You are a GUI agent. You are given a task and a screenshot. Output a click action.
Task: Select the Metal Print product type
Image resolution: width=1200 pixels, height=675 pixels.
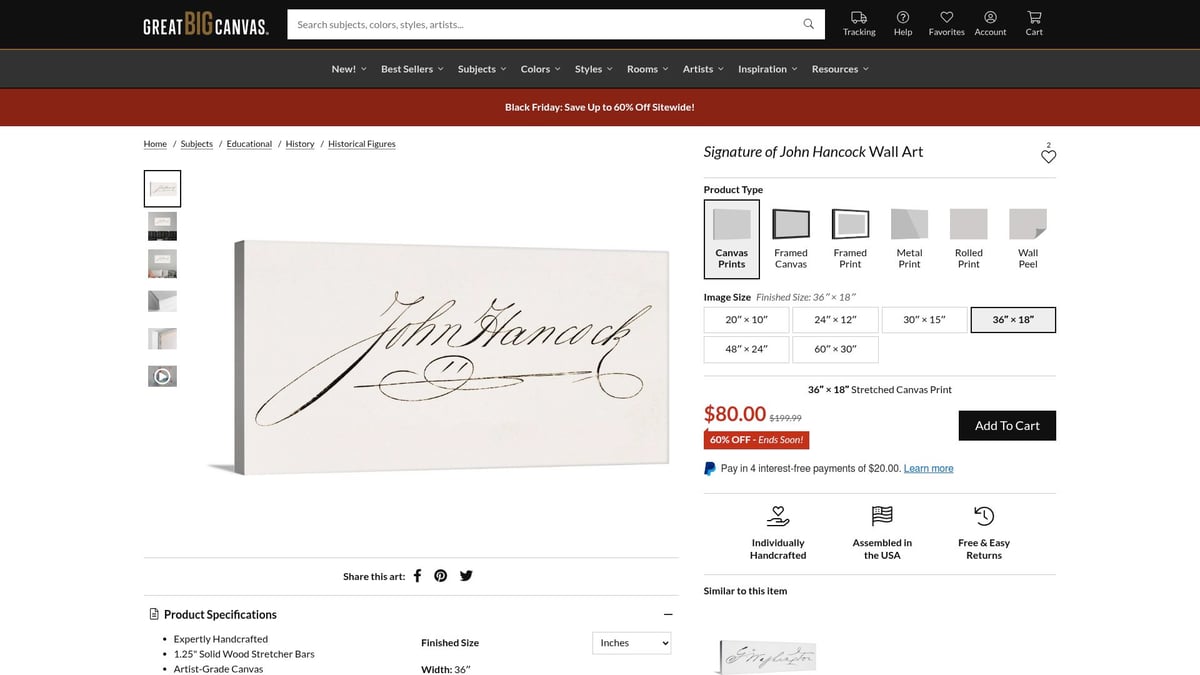pyautogui.click(x=909, y=239)
